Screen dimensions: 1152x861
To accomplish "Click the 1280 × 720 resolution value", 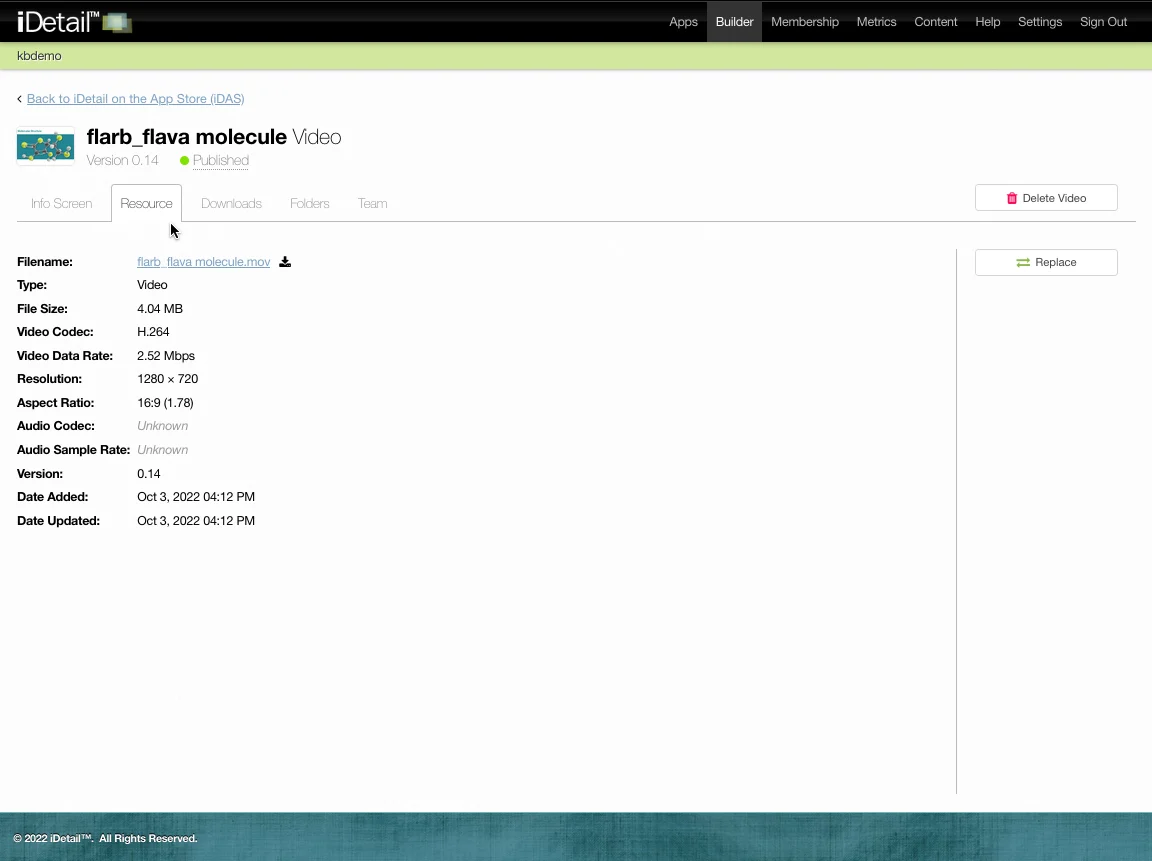I will click(x=168, y=379).
